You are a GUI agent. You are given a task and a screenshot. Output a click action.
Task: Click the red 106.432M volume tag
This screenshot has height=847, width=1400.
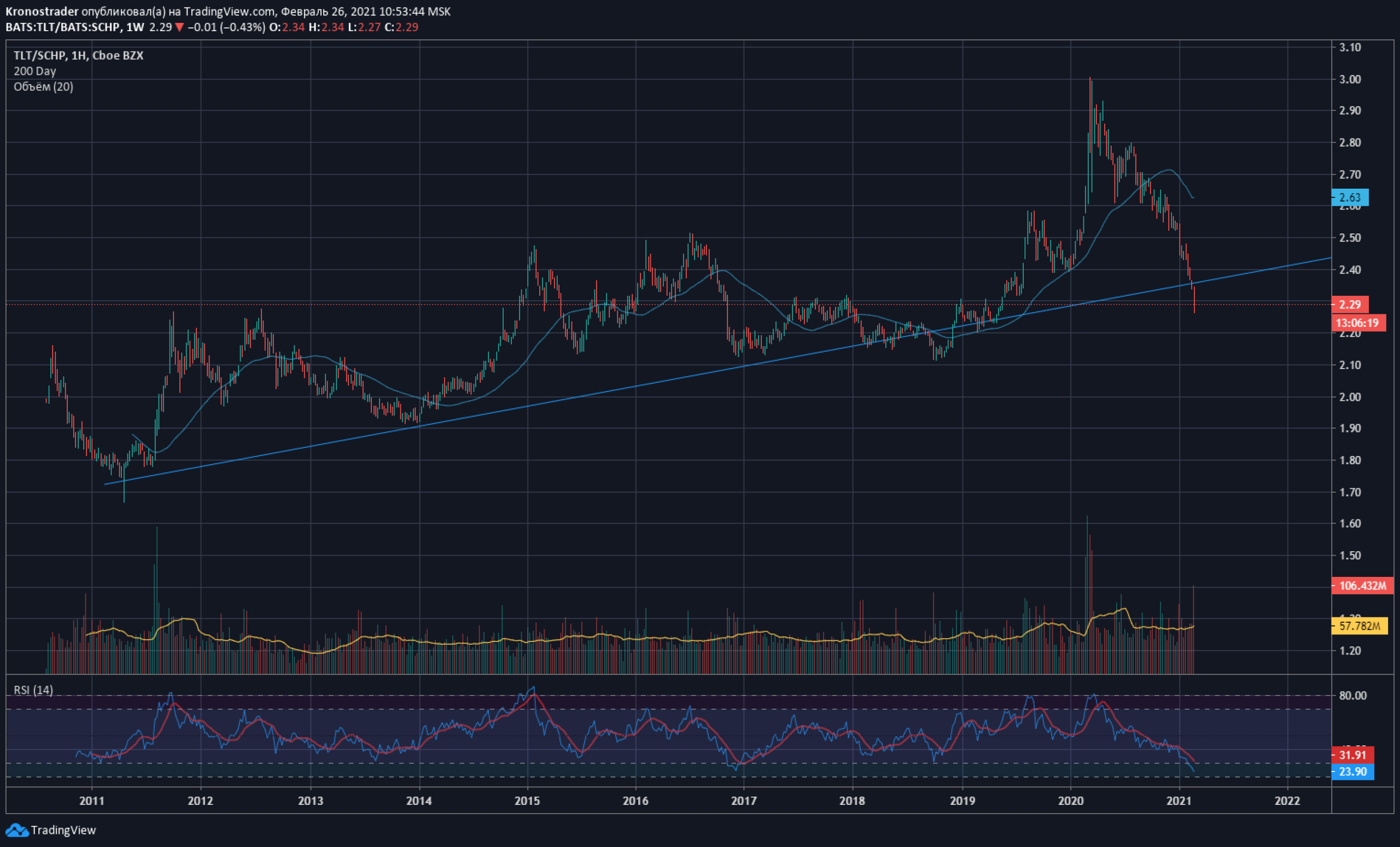click(x=1362, y=585)
